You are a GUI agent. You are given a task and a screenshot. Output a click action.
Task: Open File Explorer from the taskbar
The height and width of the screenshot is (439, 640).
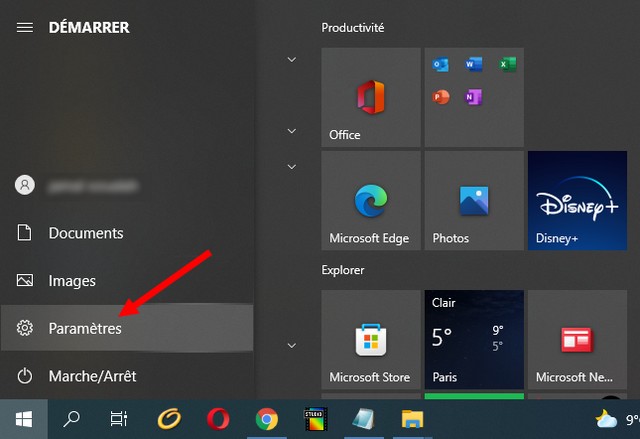click(412, 419)
